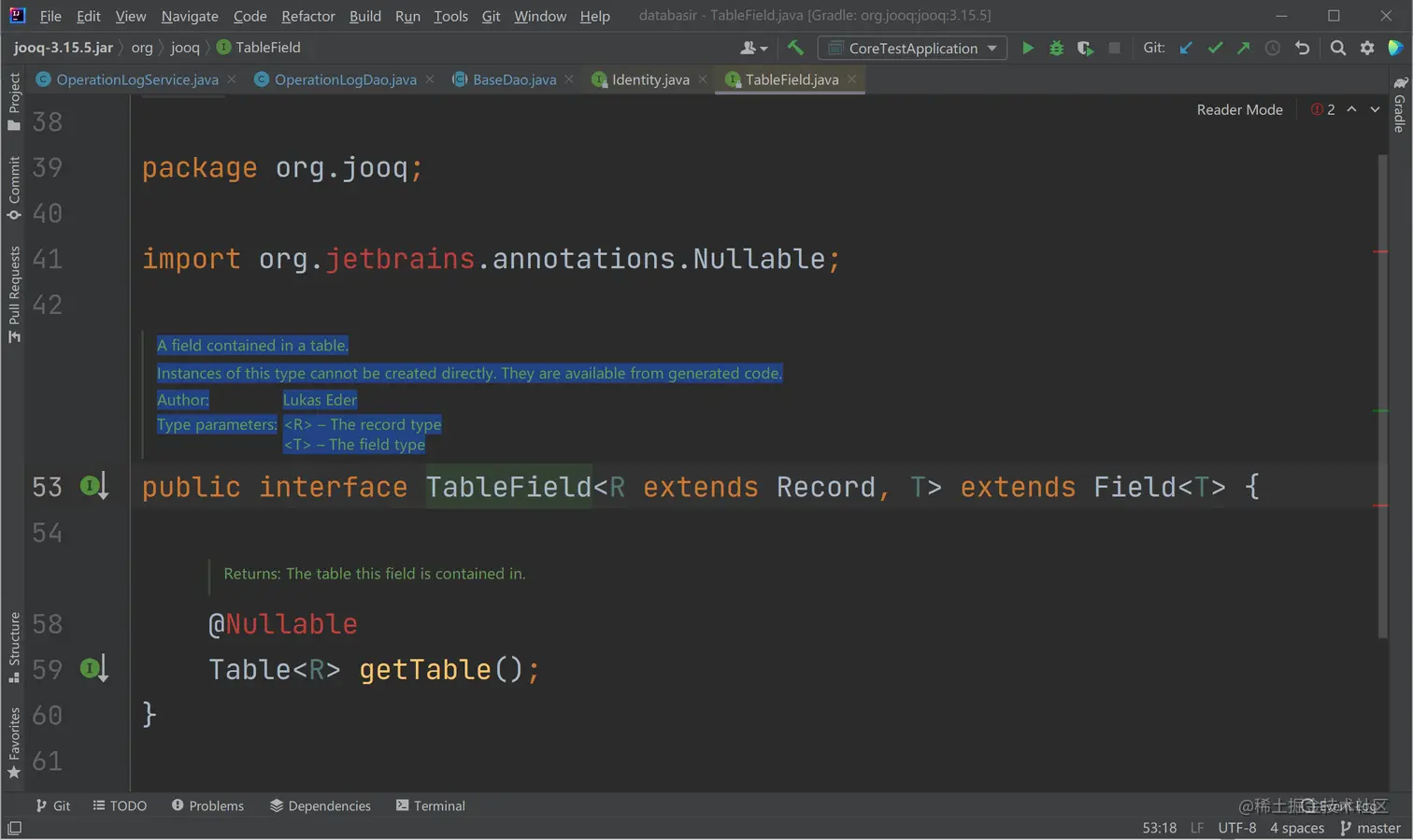Image resolution: width=1413 pixels, height=840 pixels.
Task: Toggle Reader Mode in the editor
Action: click(x=1239, y=109)
